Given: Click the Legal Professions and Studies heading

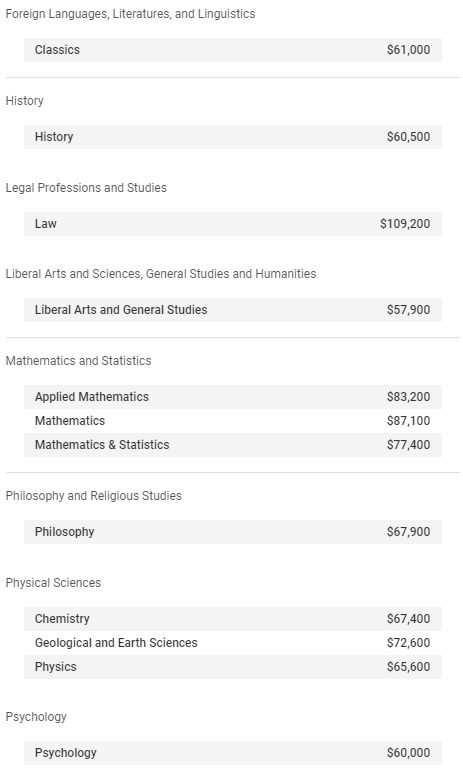Looking at the screenshot, I should pos(86,188).
